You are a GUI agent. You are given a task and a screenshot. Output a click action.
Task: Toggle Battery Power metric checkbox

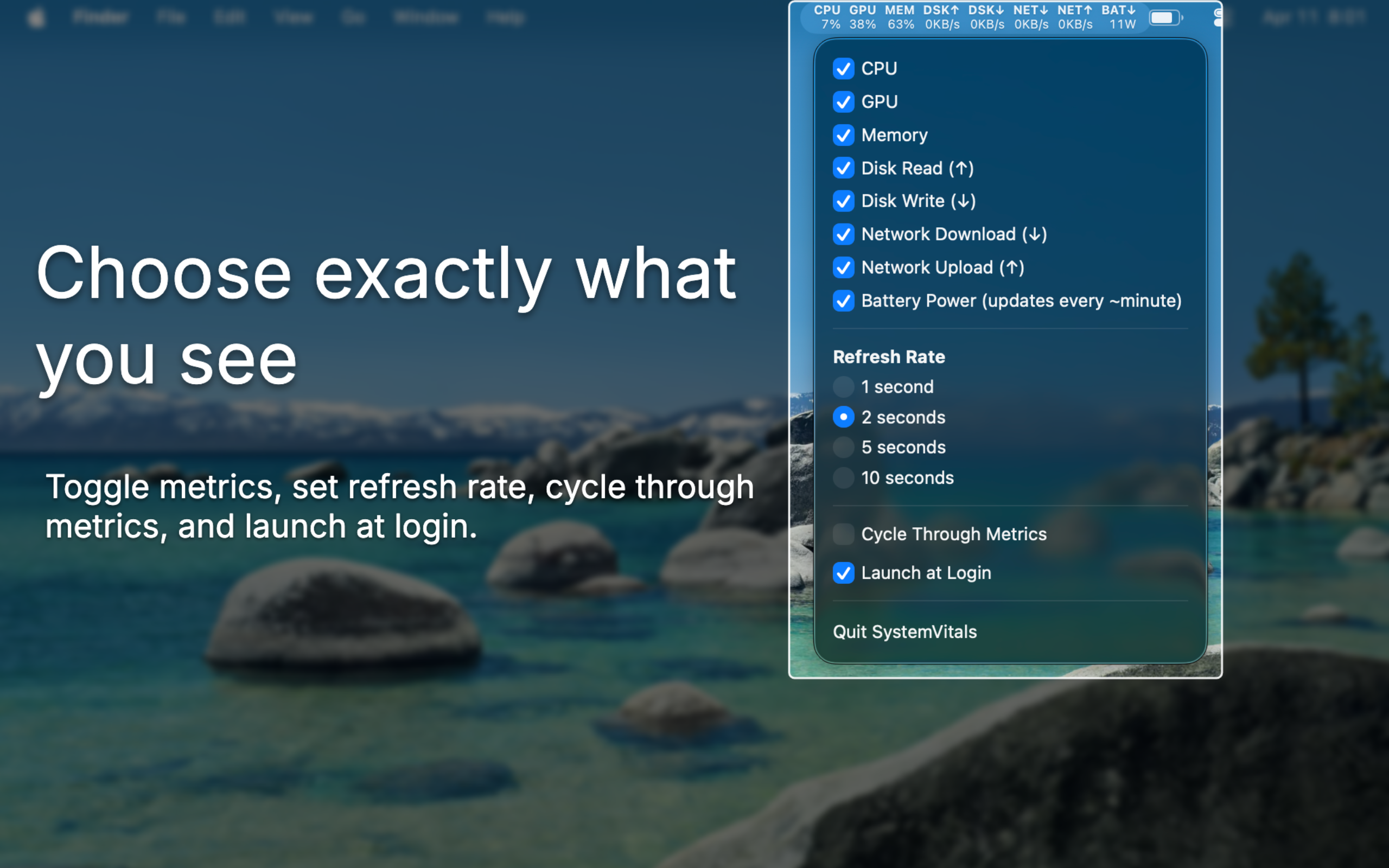[843, 301]
